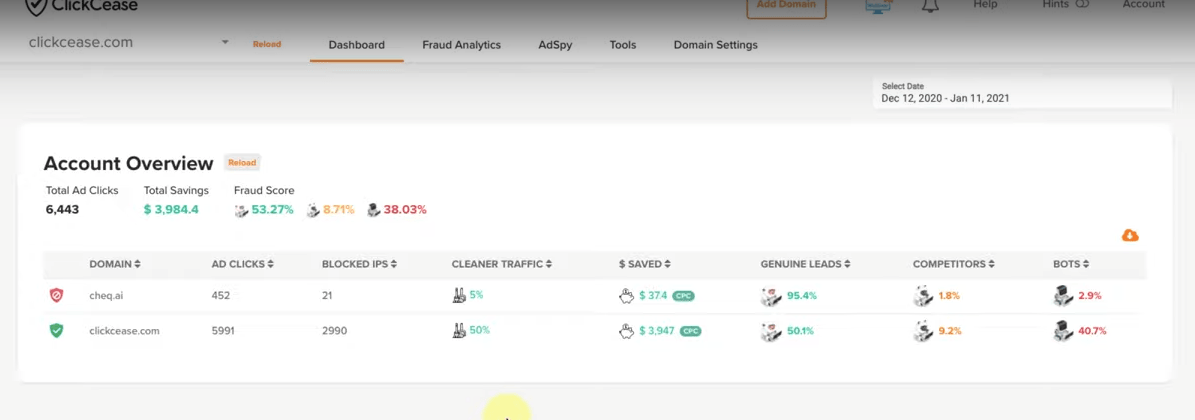Select Total Savings value $ 3,984.4
Image resolution: width=1195 pixels, height=420 pixels.
point(171,209)
